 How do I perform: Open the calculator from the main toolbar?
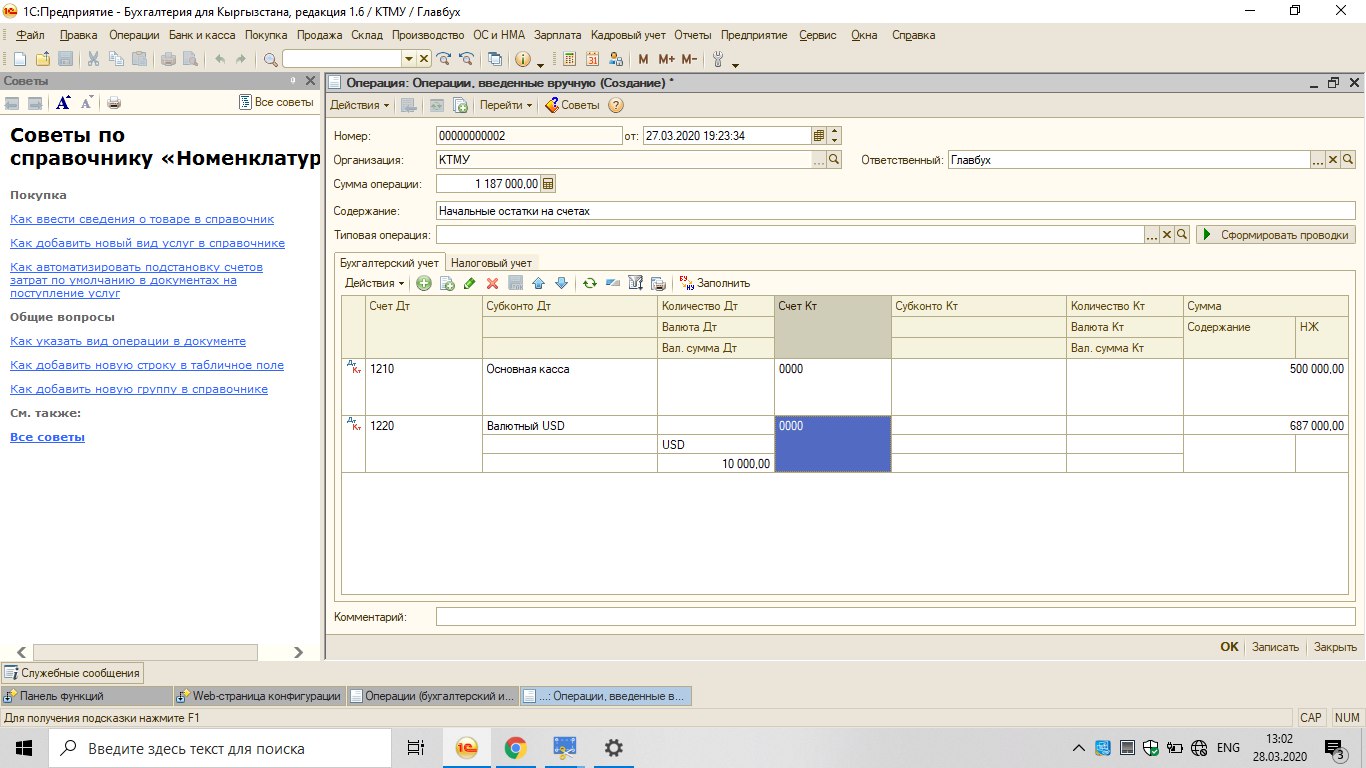point(570,59)
